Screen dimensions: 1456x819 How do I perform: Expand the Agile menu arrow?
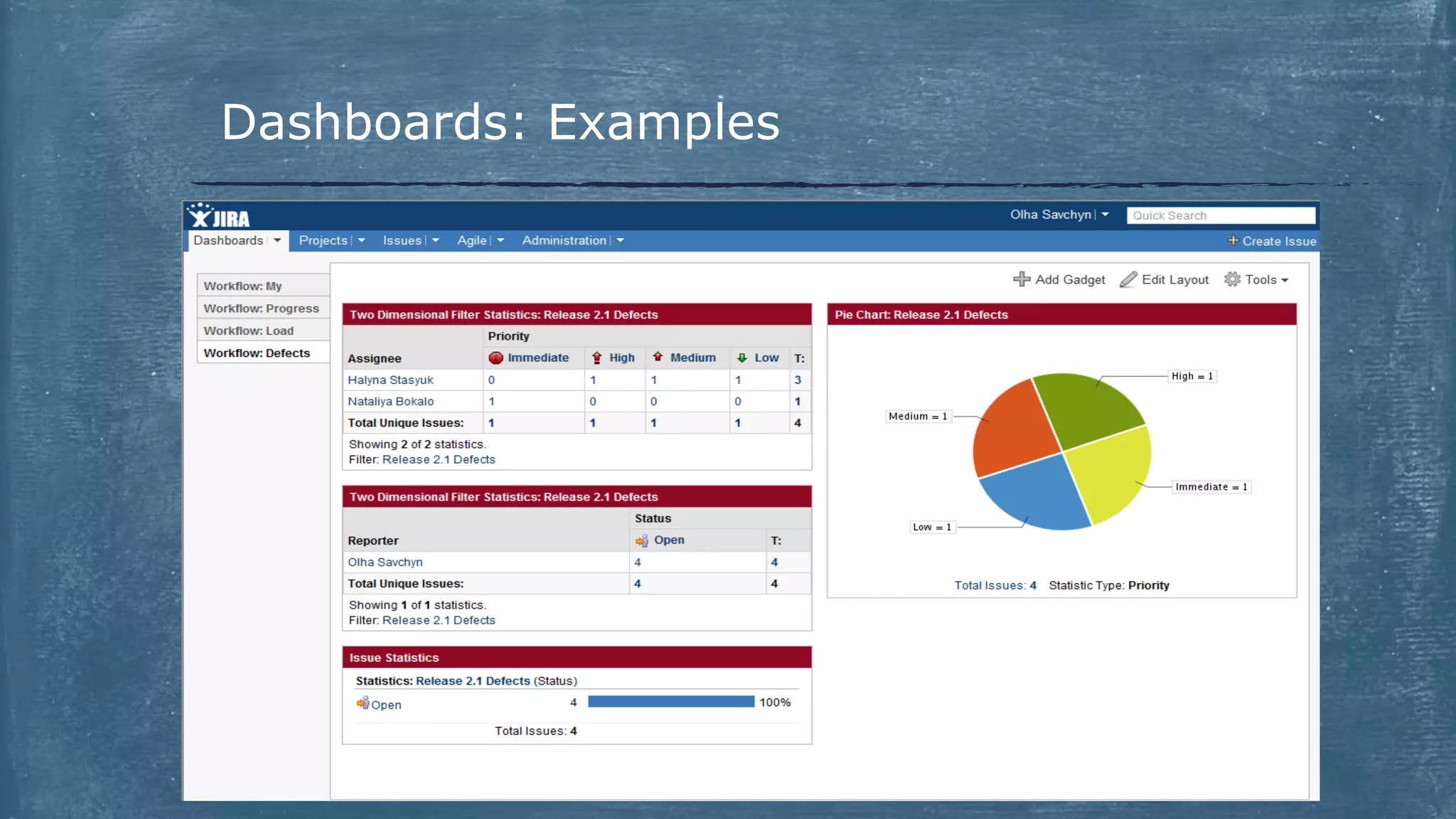pos(500,240)
